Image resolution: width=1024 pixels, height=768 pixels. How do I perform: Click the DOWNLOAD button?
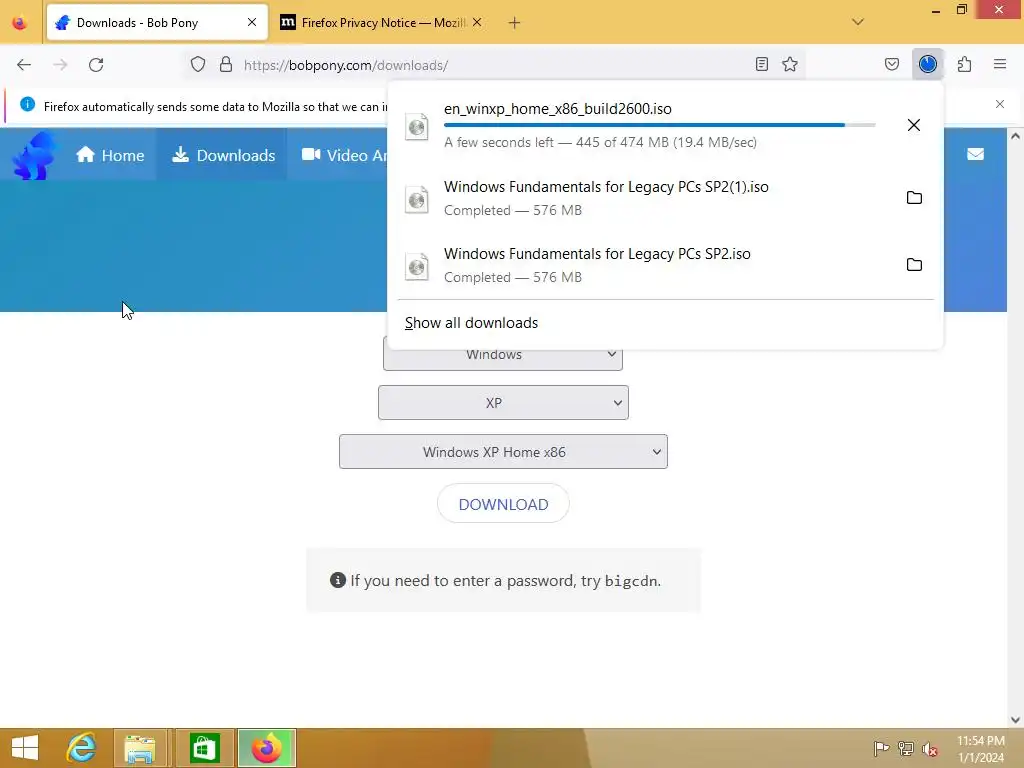(x=503, y=504)
